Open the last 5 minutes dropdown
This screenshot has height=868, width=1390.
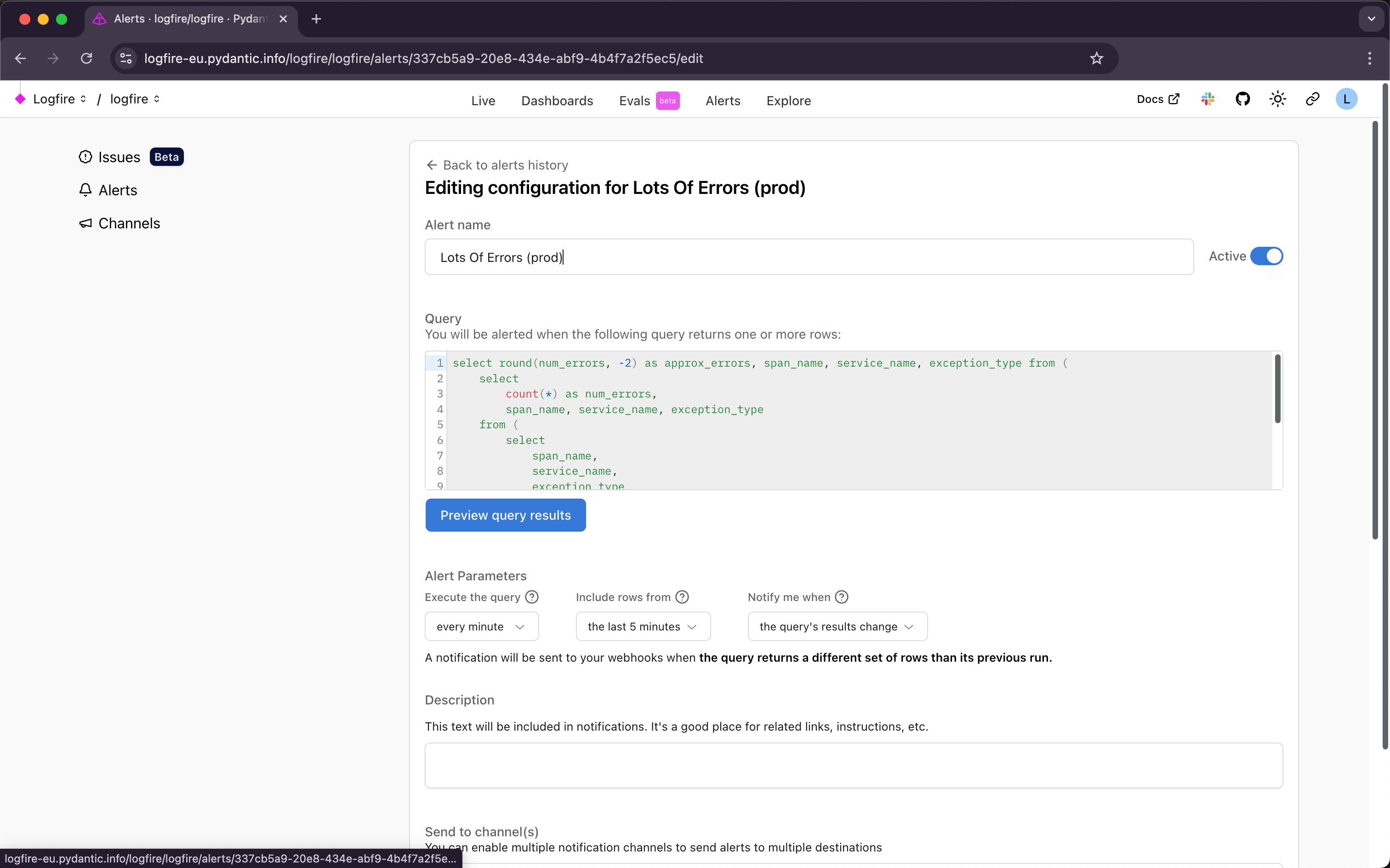(643, 626)
